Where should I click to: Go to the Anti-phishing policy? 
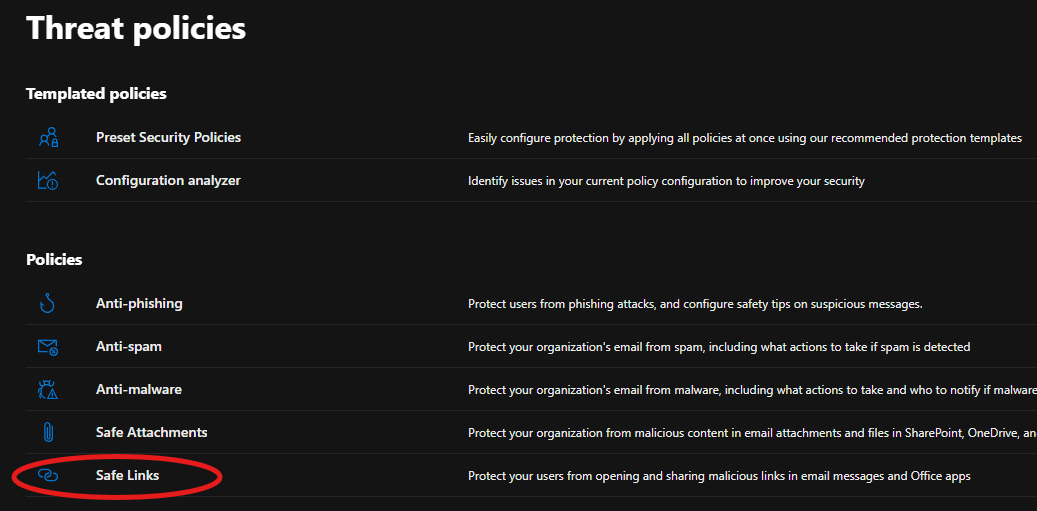click(x=139, y=303)
